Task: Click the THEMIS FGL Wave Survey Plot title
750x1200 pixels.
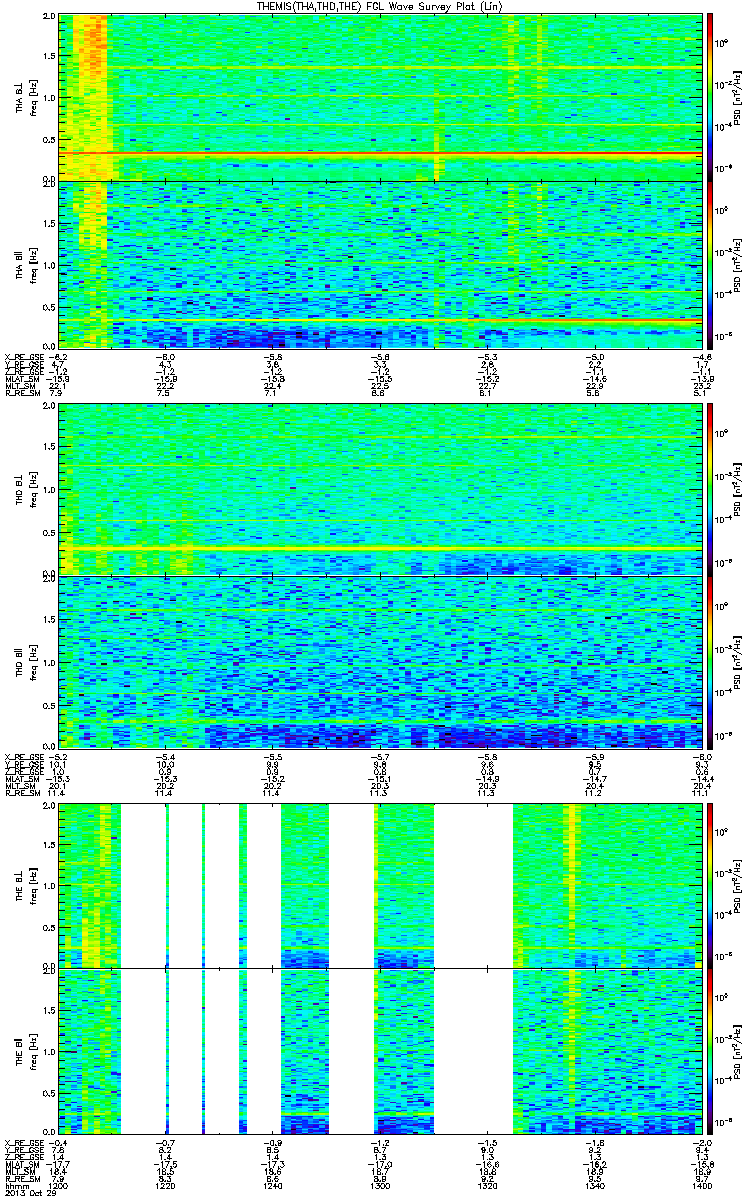Action: pos(378,6)
